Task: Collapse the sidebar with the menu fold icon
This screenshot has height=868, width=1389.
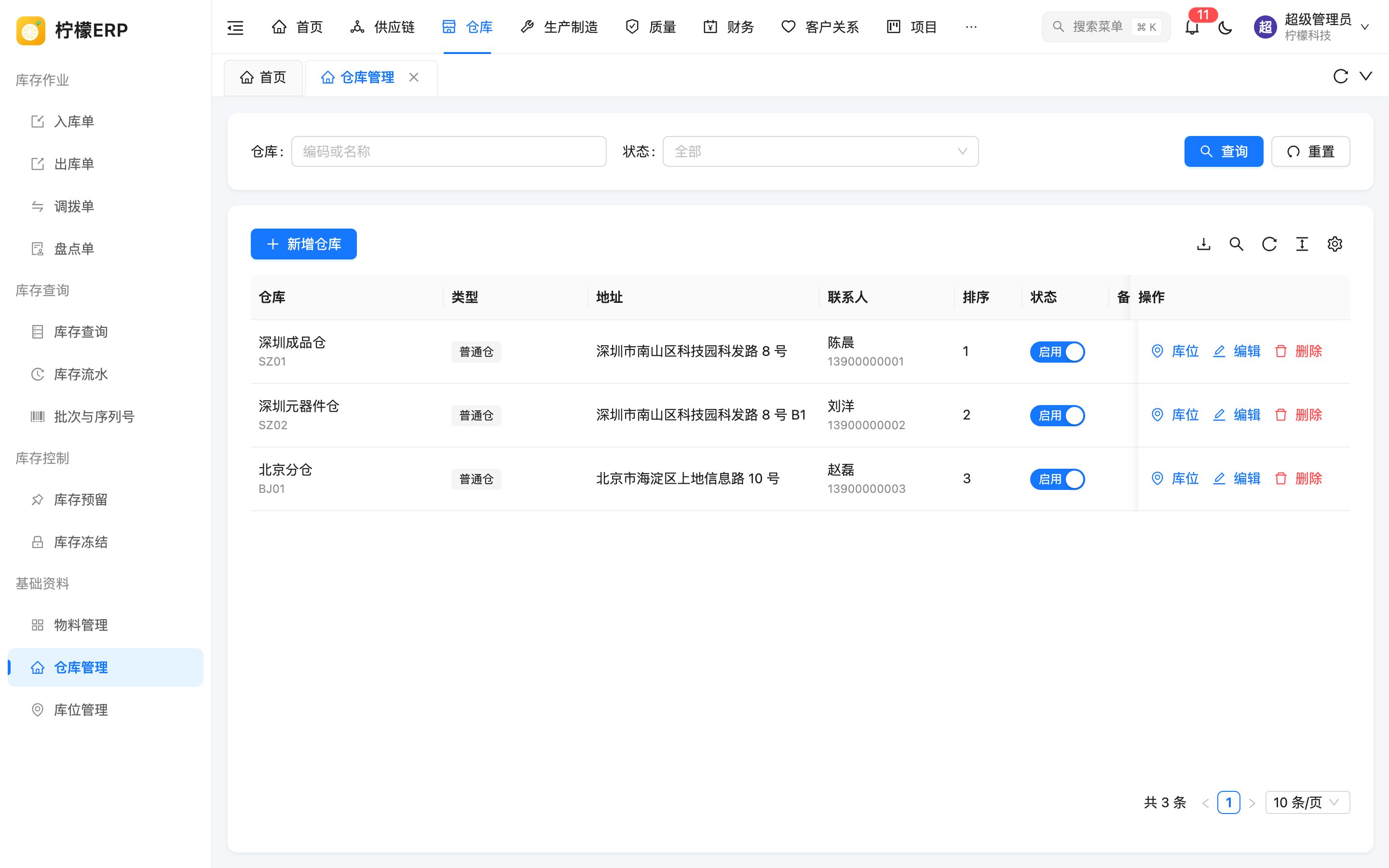Action: pyautogui.click(x=235, y=27)
